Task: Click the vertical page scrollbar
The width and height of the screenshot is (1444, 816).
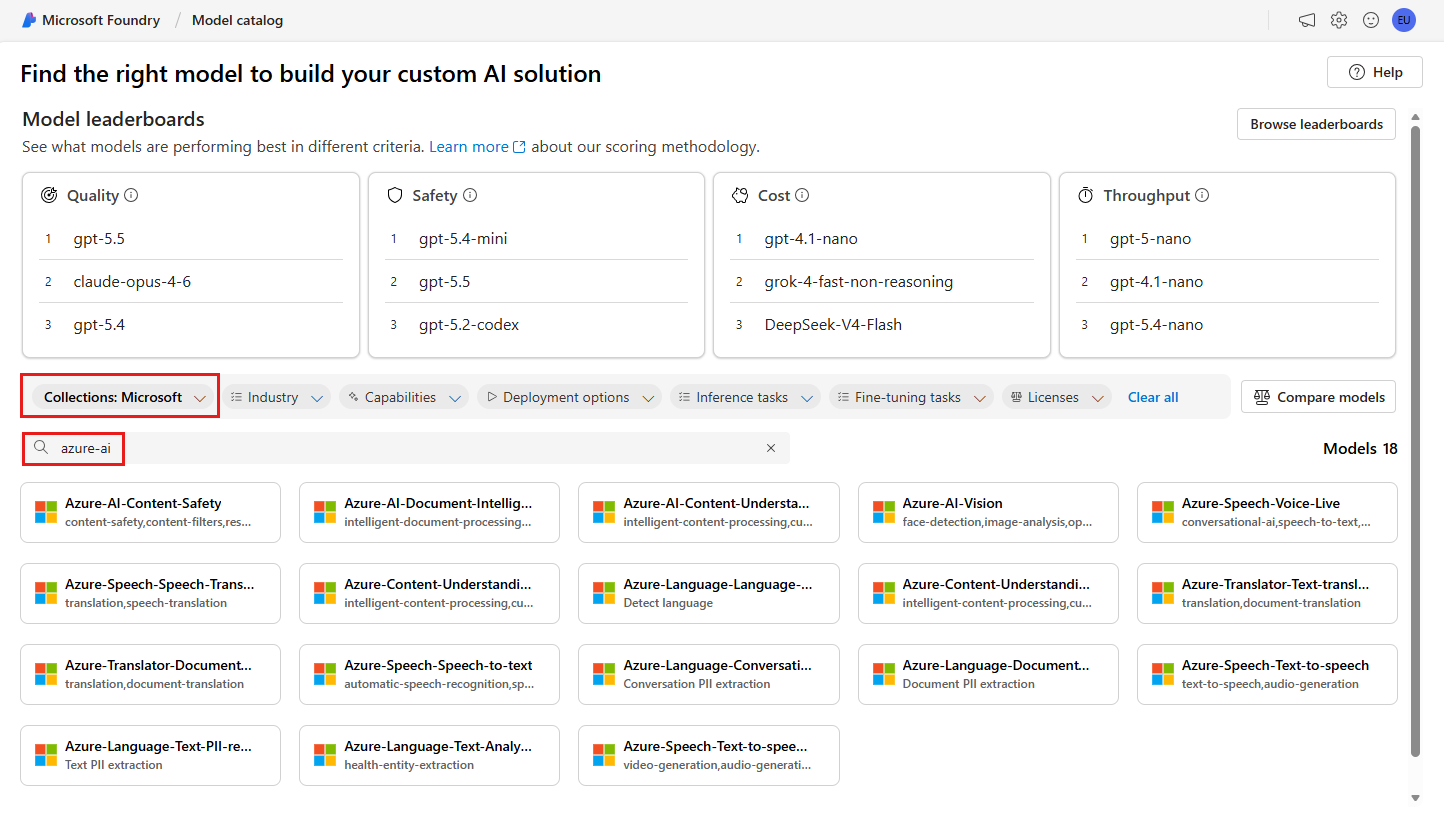Action: coord(1415,440)
